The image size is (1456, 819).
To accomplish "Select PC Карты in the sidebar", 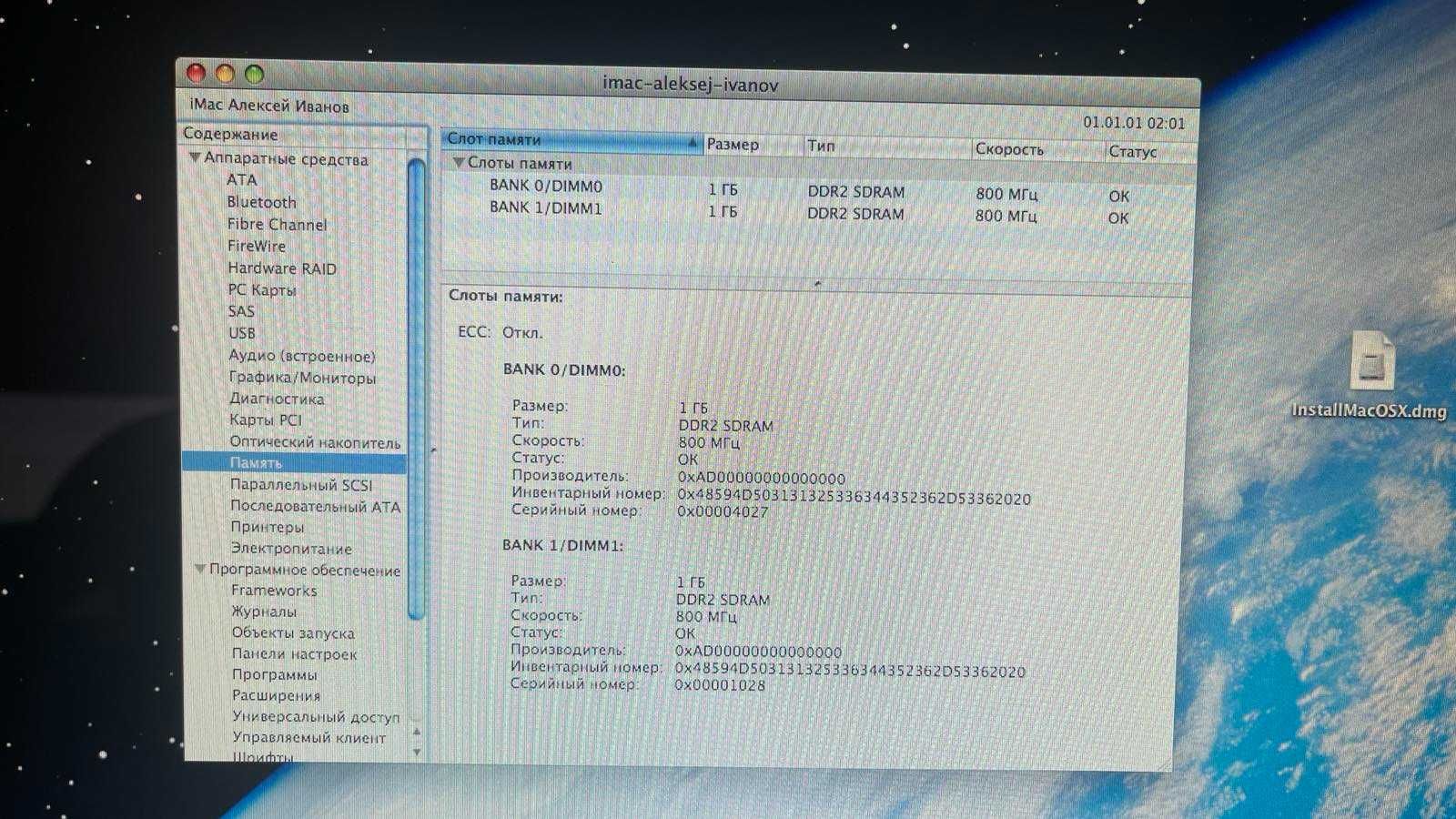I will click(x=262, y=290).
